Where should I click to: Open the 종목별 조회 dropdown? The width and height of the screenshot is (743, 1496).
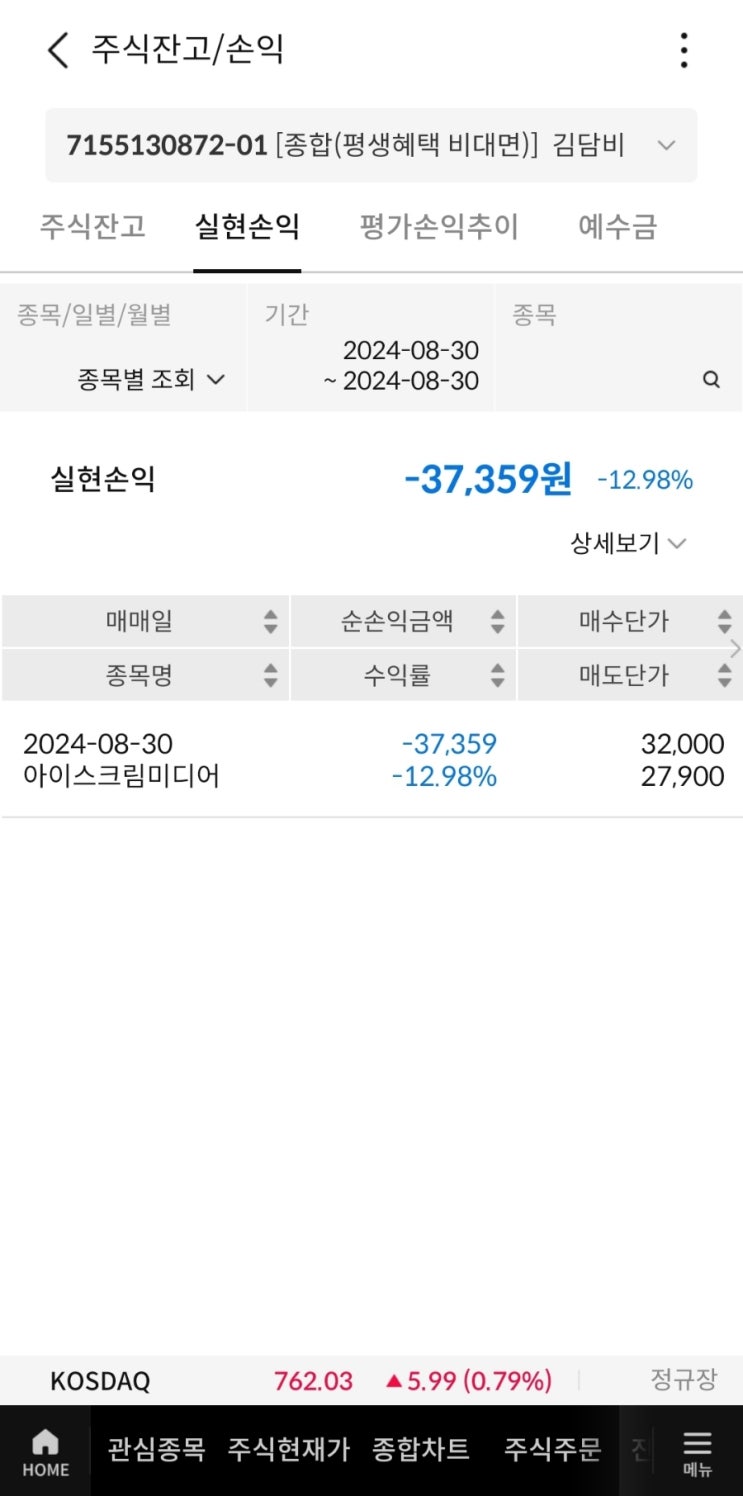pyautogui.click(x=151, y=380)
